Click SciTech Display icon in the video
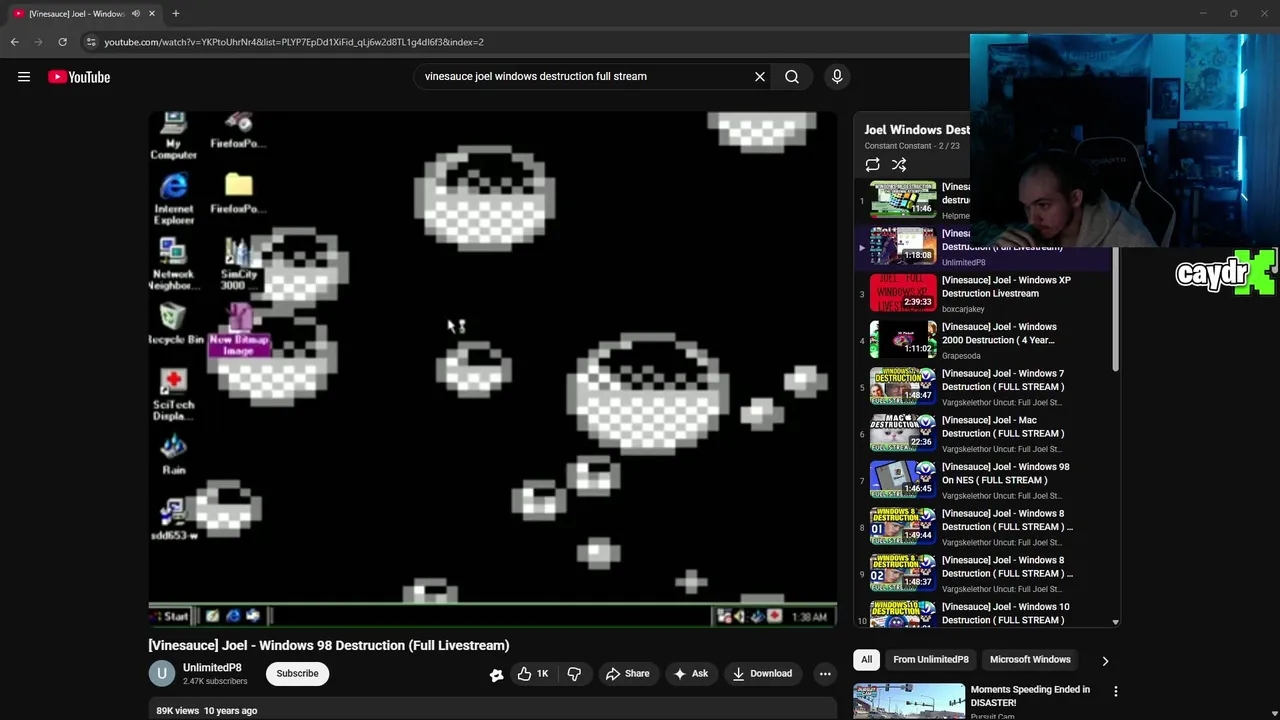Viewport: 1280px width, 720px height. [x=174, y=394]
